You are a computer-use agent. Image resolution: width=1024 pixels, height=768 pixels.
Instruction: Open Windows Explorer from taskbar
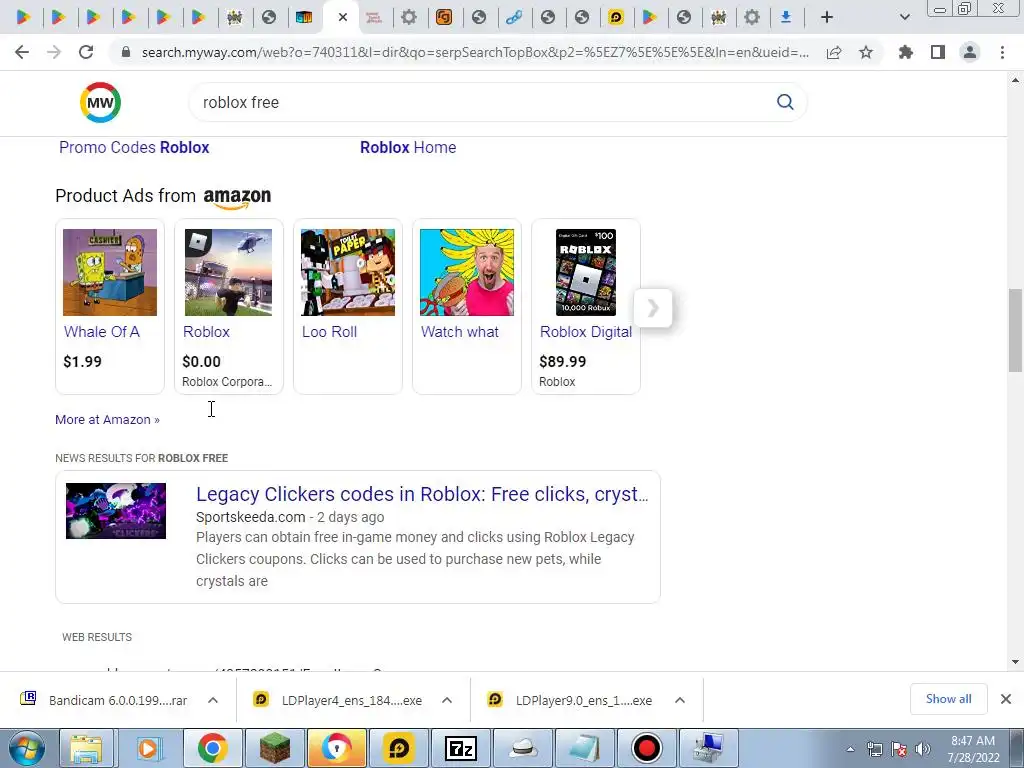(x=86, y=748)
